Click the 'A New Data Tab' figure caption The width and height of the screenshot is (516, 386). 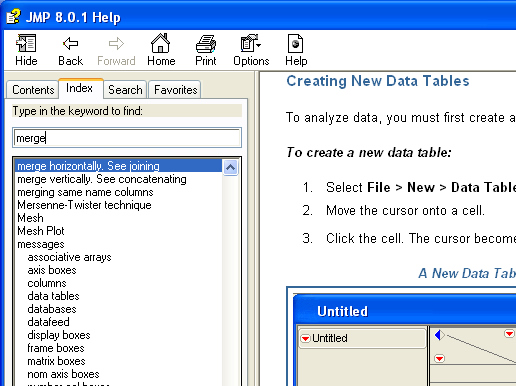point(467,273)
